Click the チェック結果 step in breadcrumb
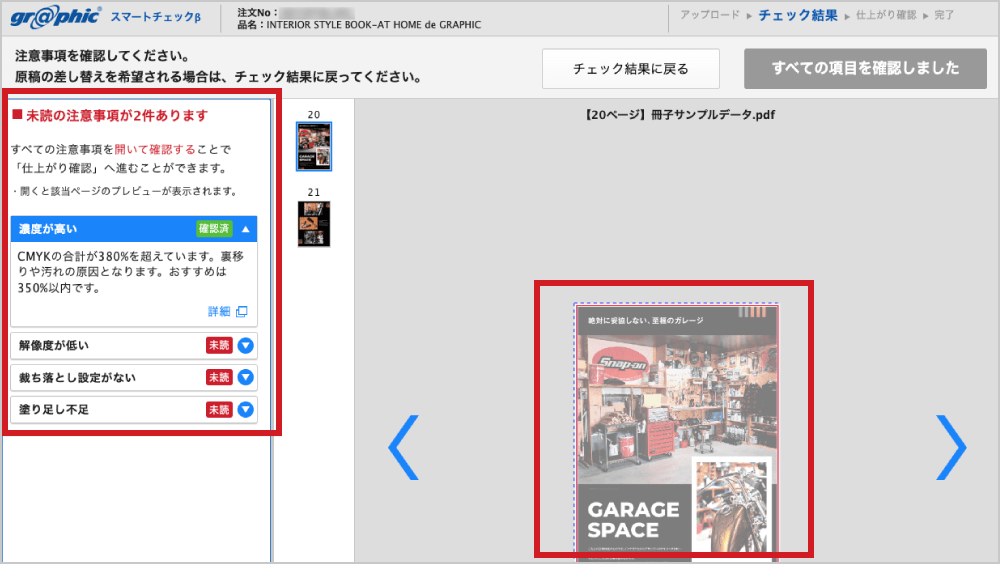This screenshot has height=564, width=1000. (798, 15)
